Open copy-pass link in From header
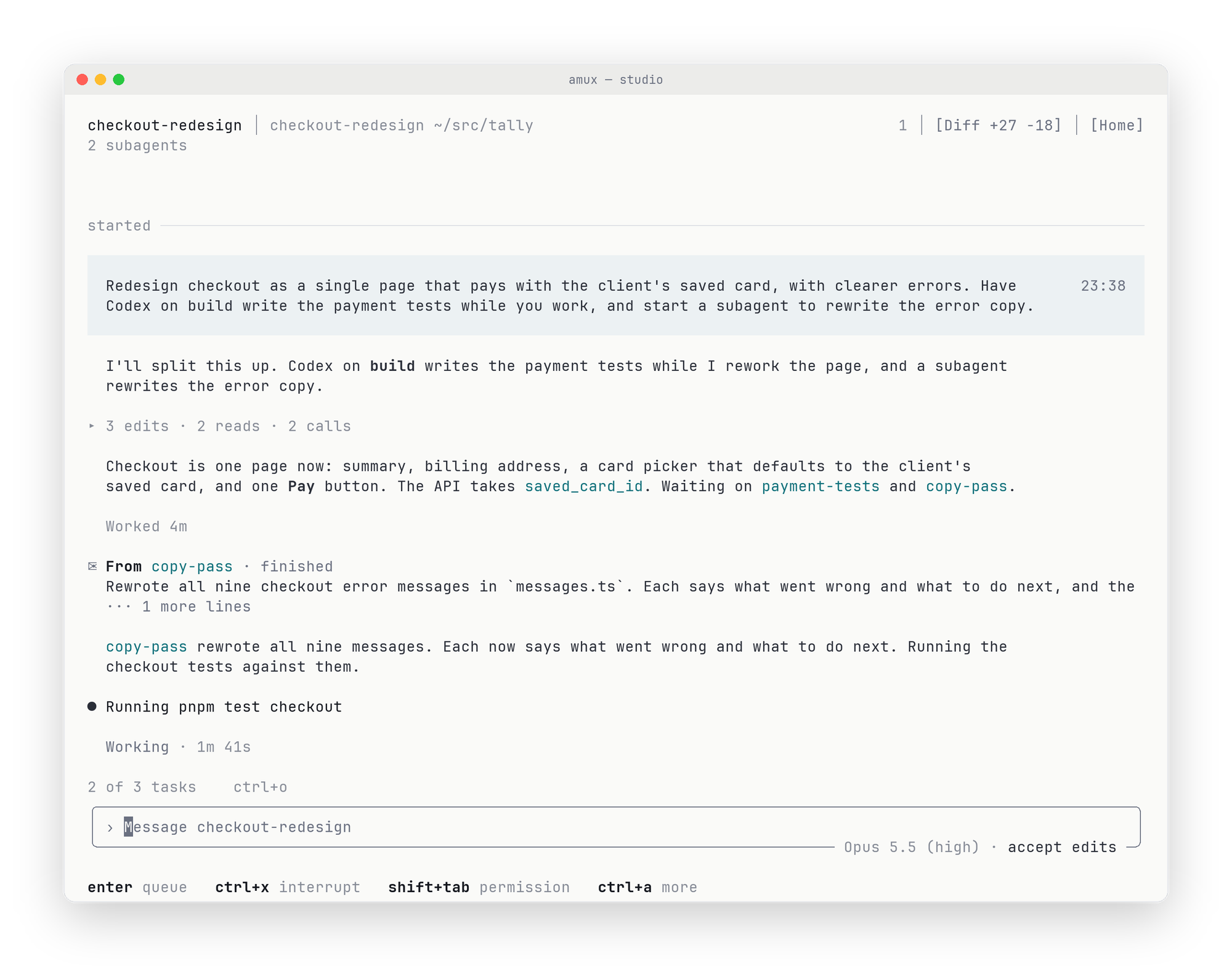Viewport: 1232px width, 966px height. click(192, 566)
